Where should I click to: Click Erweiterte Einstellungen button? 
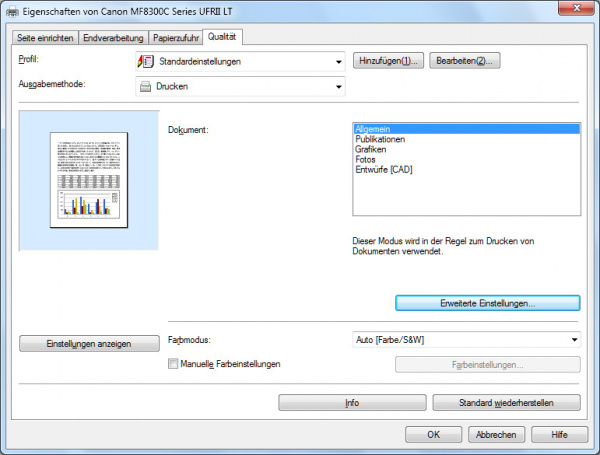coord(487,302)
